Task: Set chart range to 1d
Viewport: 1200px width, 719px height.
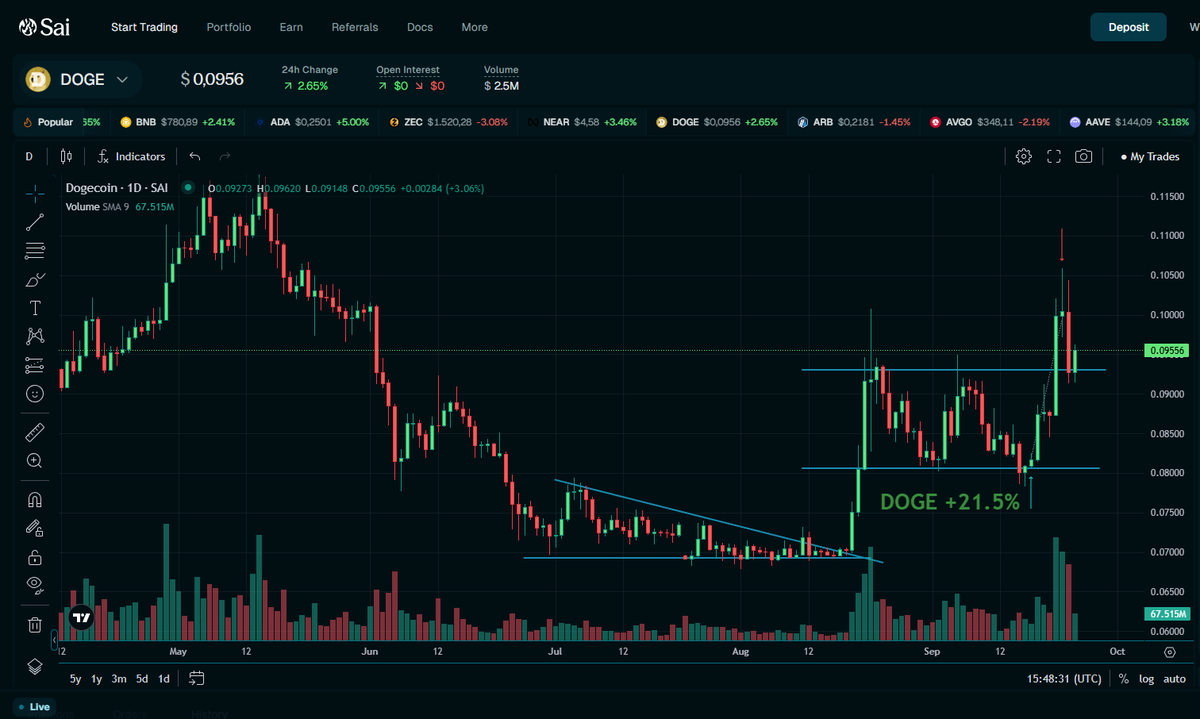Action: (164, 679)
